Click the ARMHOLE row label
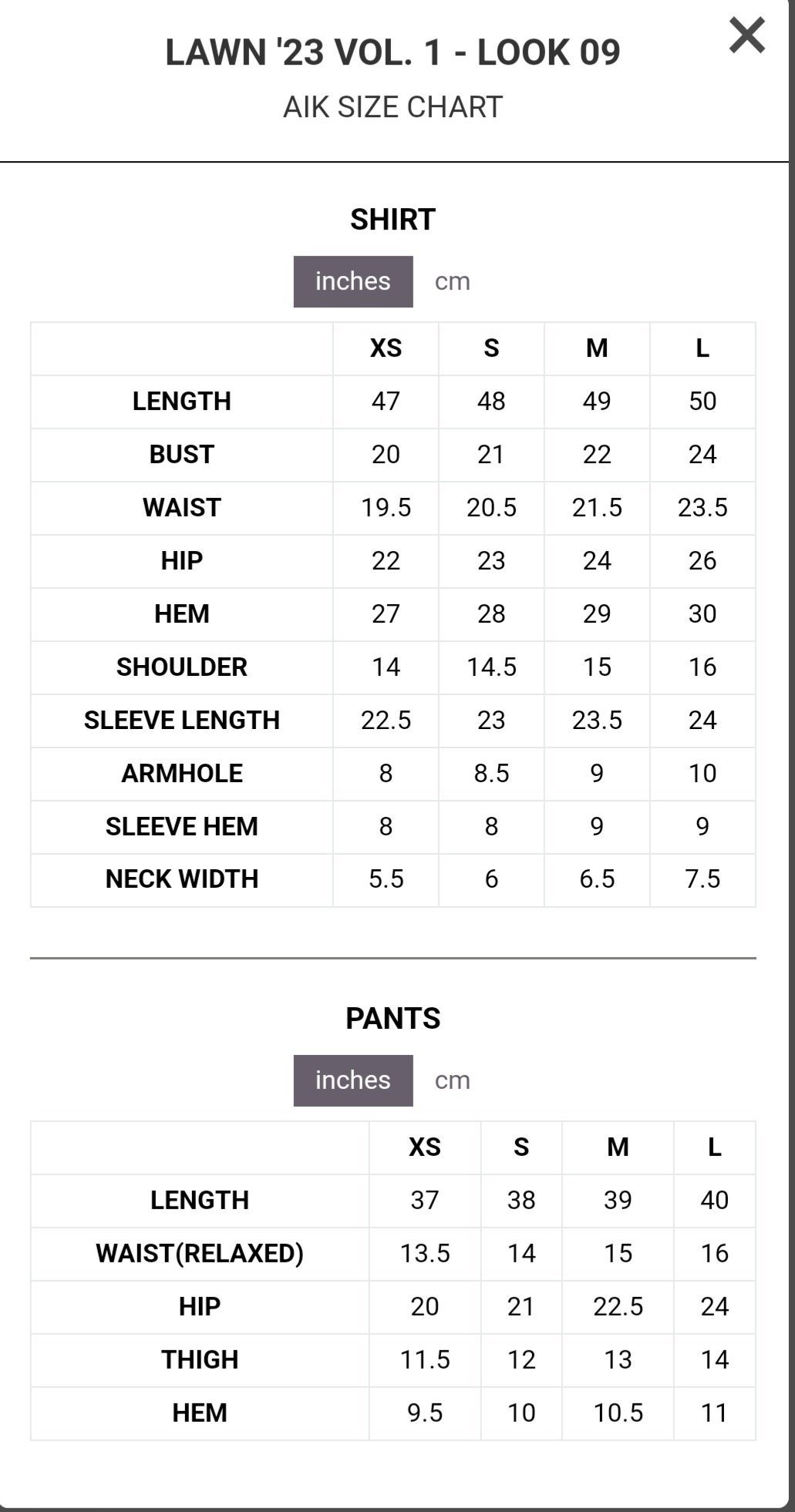The image size is (795, 1512). click(x=182, y=774)
